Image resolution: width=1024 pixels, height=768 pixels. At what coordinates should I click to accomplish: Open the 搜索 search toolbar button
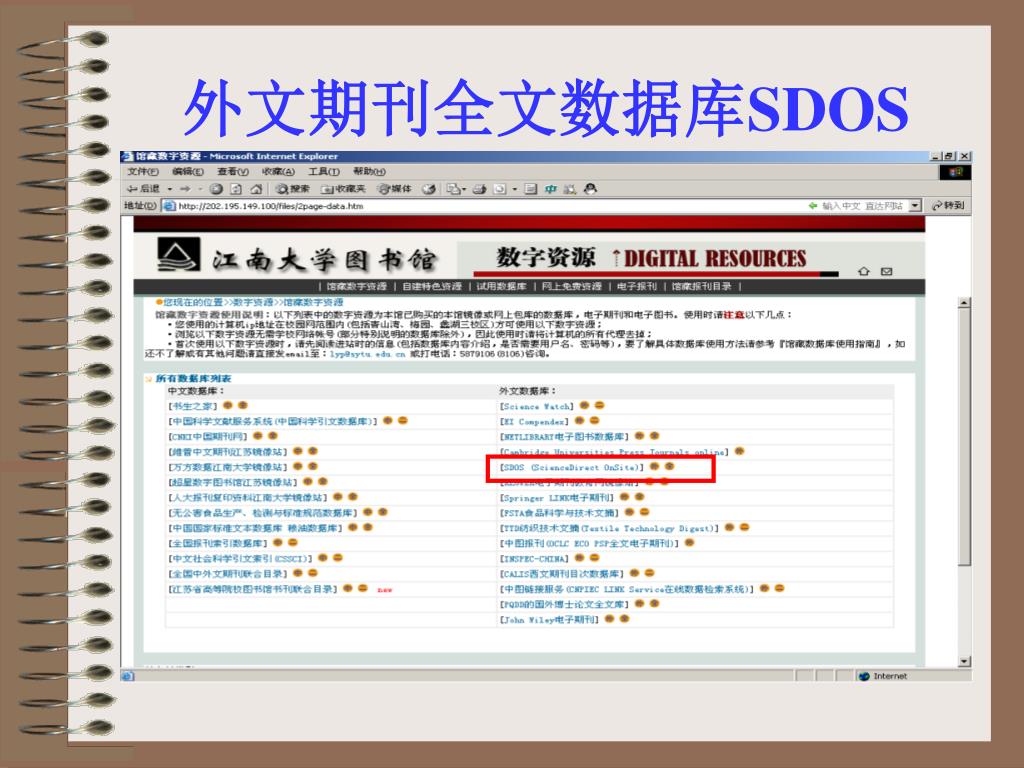[292, 189]
